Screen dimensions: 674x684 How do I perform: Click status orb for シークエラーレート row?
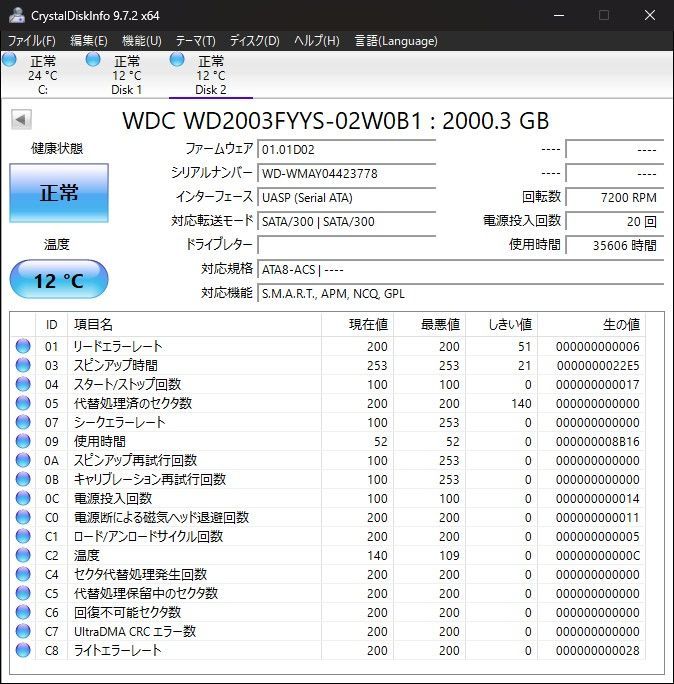pos(23,422)
